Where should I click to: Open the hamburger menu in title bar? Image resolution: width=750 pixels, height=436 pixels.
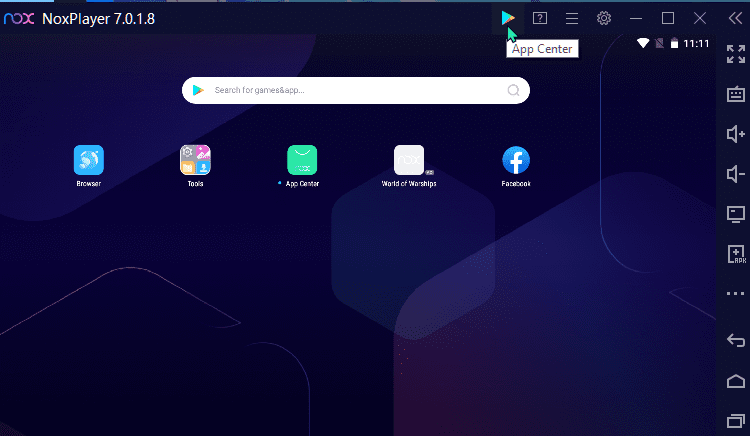click(572, 18)
